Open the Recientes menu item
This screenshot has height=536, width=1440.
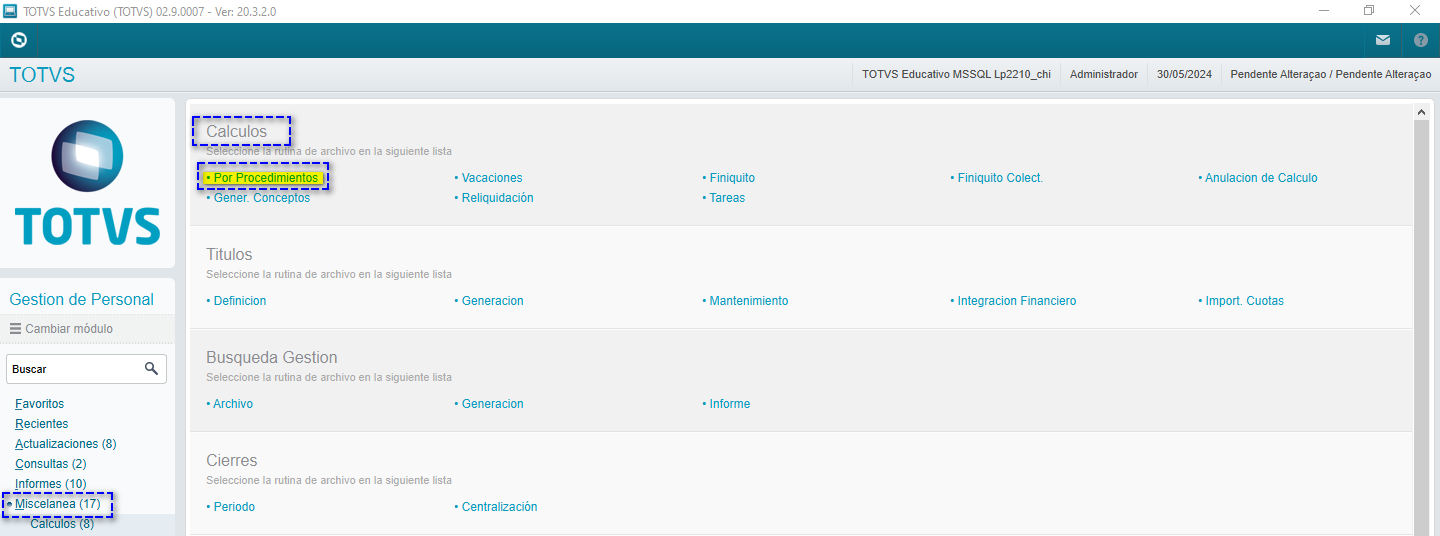click(41, 424)
